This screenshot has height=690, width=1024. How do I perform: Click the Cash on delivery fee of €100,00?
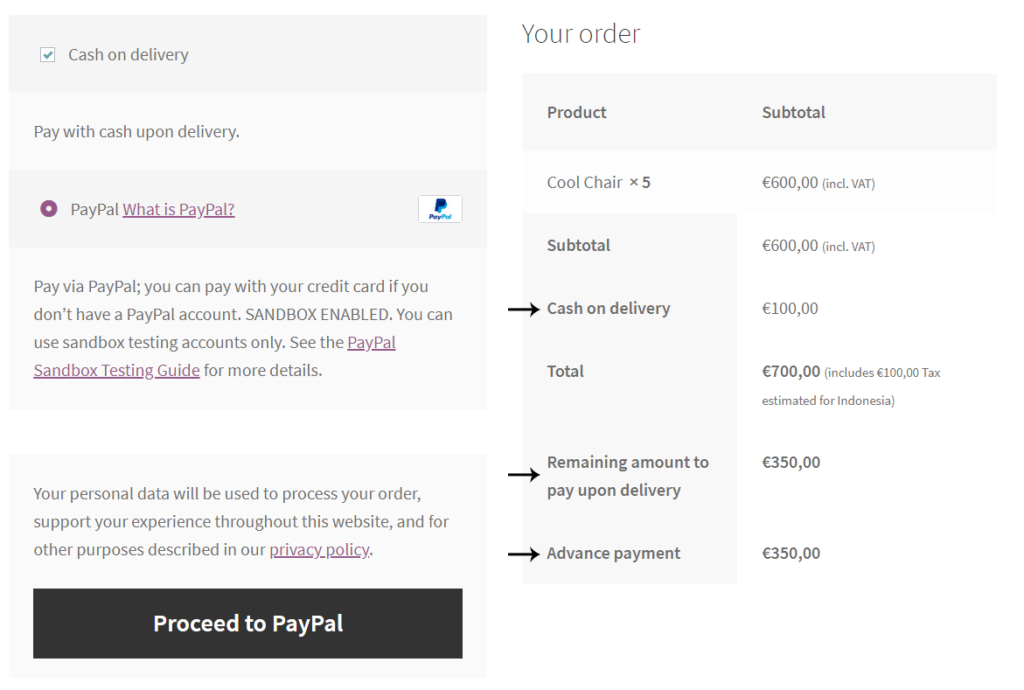pos(789,308)
